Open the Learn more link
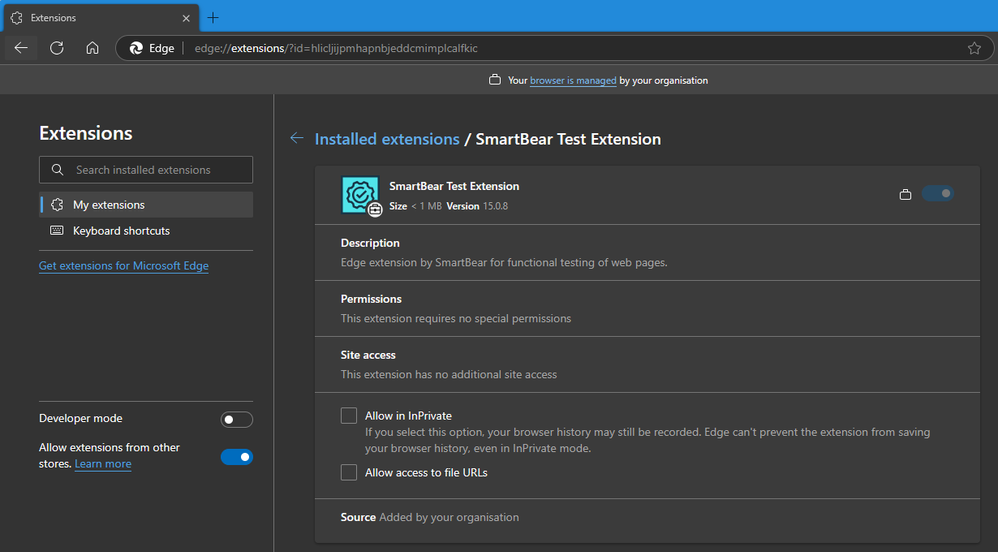 (103, 464)
